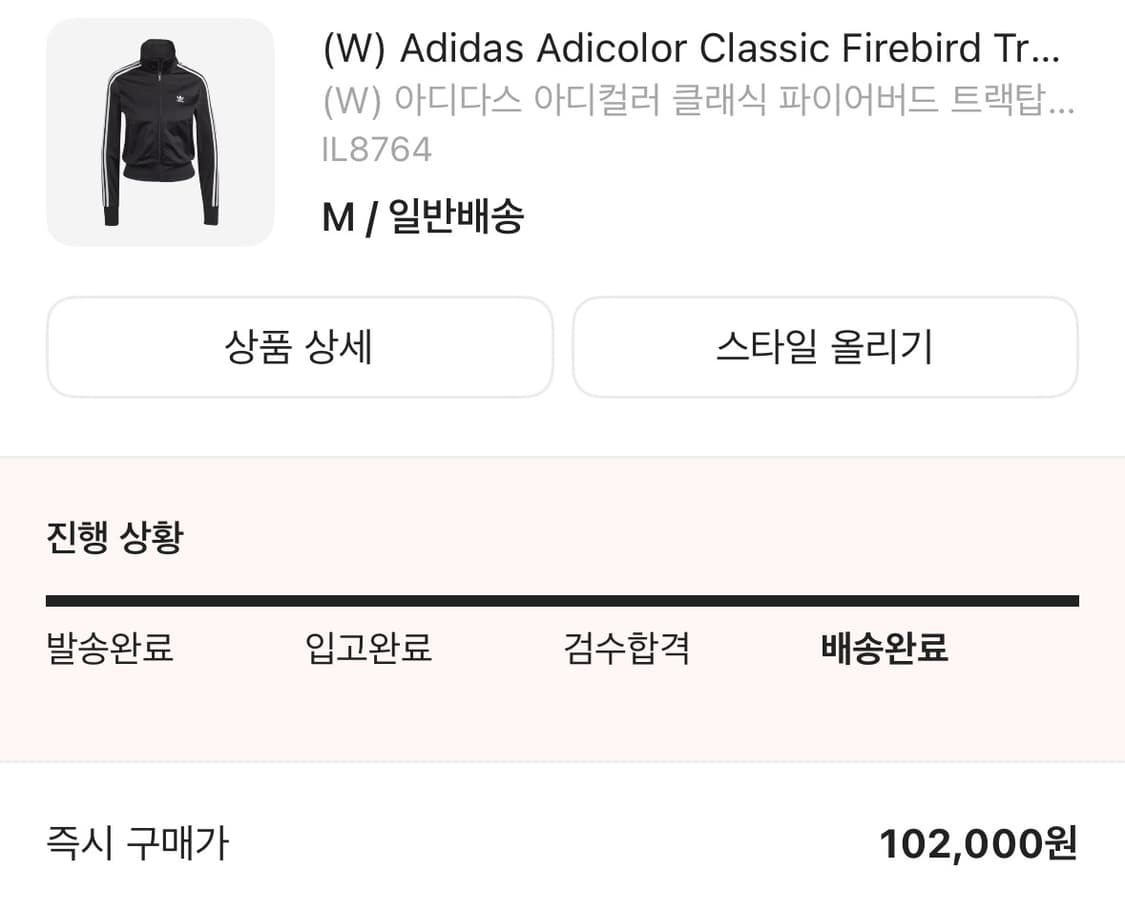Image resolution: width=1125 pixels, height=907 pixels.
Task: Click the model number IL8764
Action: click(376, 149)
